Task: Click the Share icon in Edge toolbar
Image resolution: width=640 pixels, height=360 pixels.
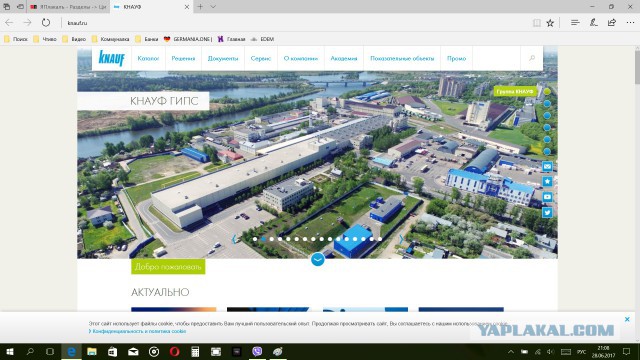Action: [611, 23]
